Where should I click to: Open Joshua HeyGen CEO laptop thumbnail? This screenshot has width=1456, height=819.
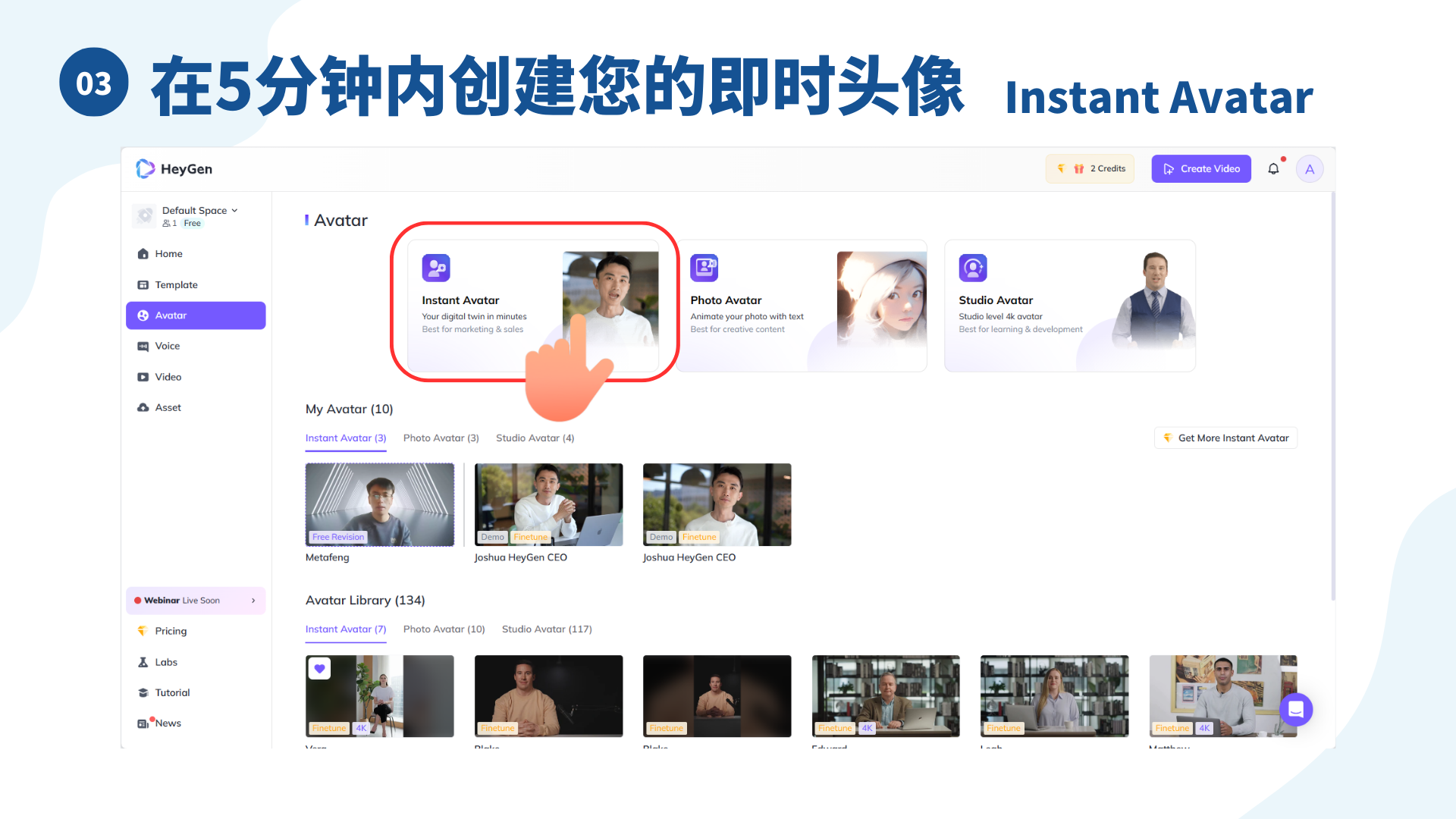click(548, 505)
